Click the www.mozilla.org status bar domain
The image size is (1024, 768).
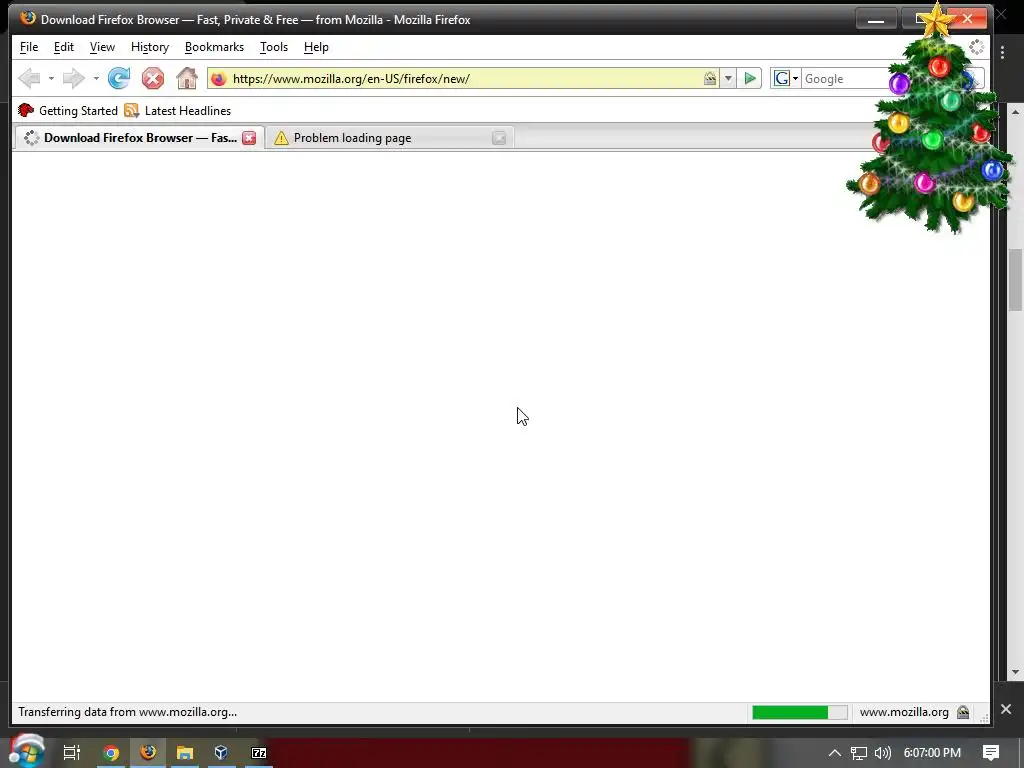(904, 712)
